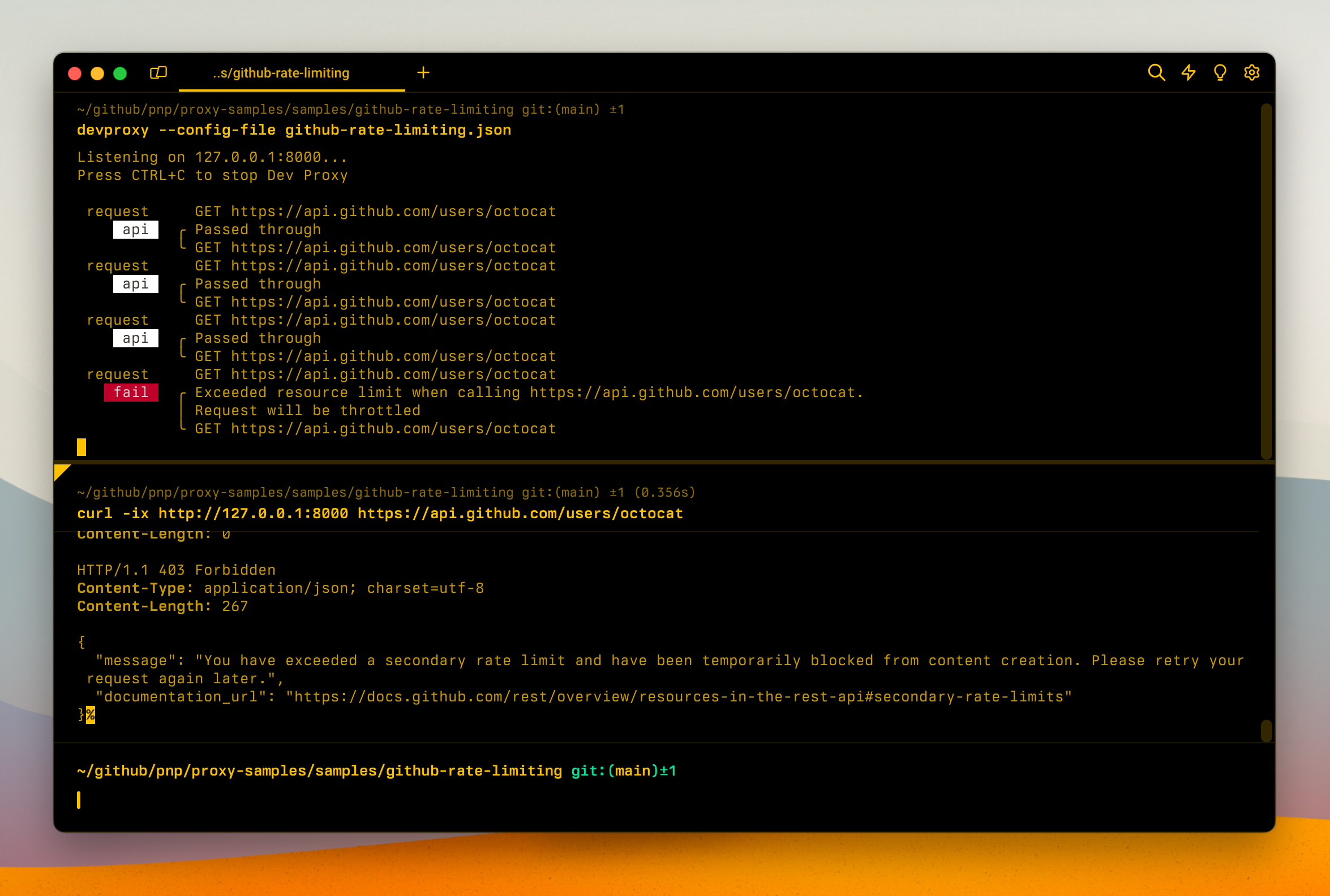Click the green maximize traffic light

[x=120, y=73]
